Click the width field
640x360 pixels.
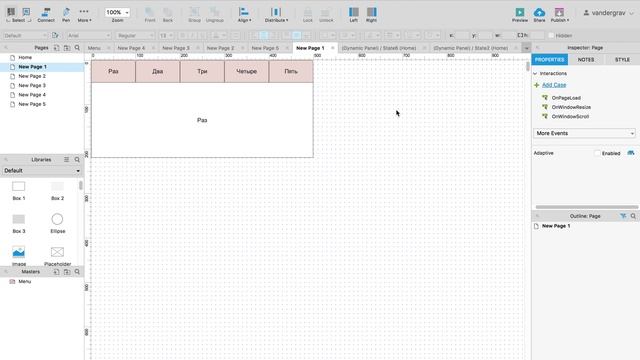click(508, 36)
